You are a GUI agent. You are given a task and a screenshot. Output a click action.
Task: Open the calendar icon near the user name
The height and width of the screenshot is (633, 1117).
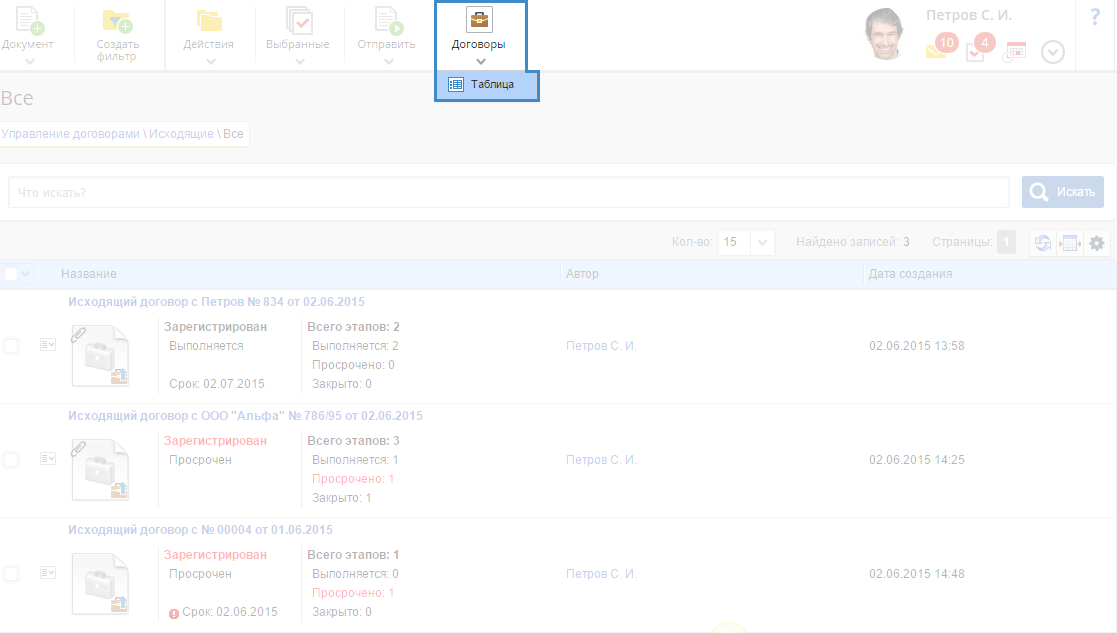click(1014, 52)
